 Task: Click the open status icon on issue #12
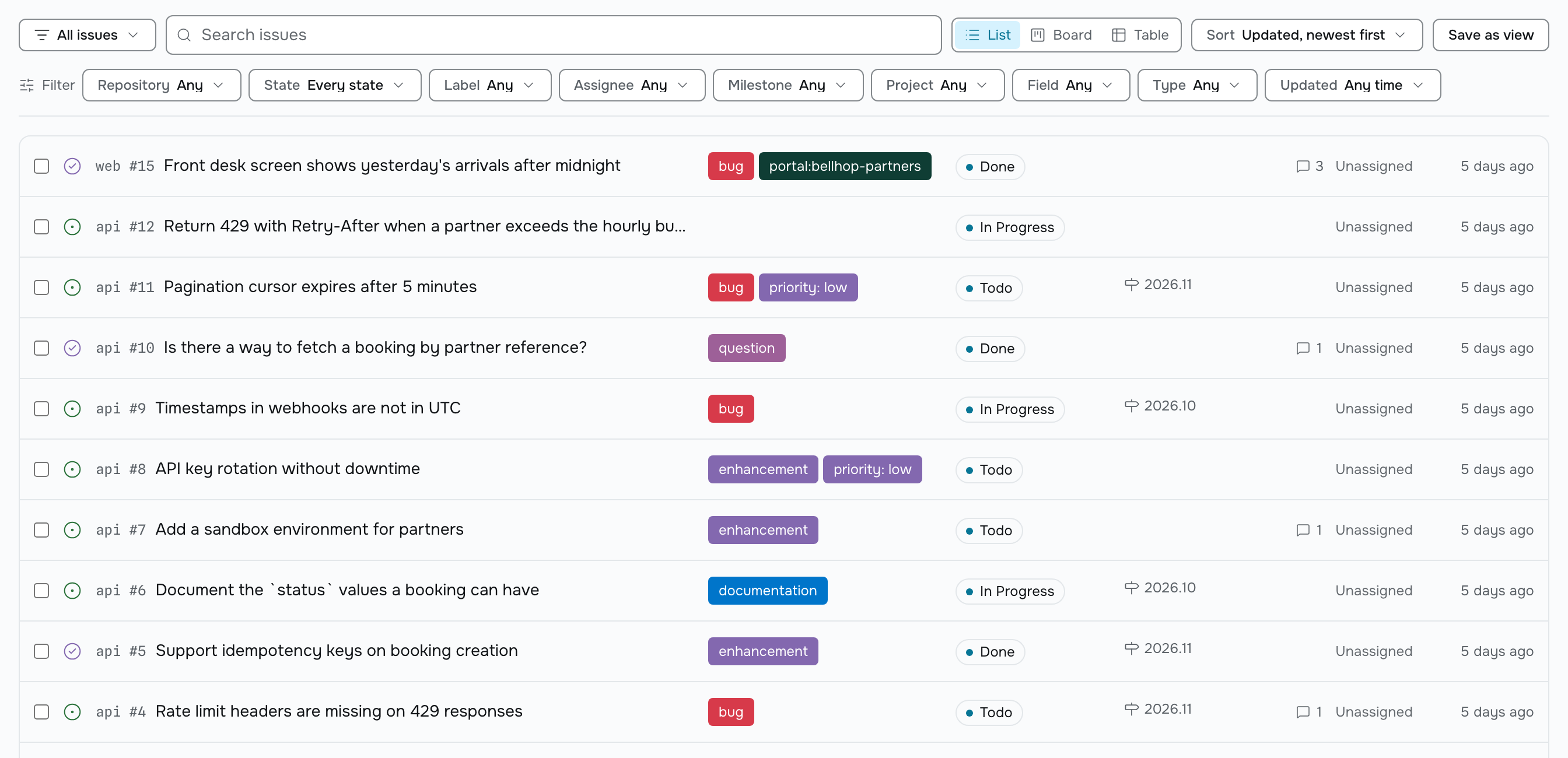(x=72, y=227)
